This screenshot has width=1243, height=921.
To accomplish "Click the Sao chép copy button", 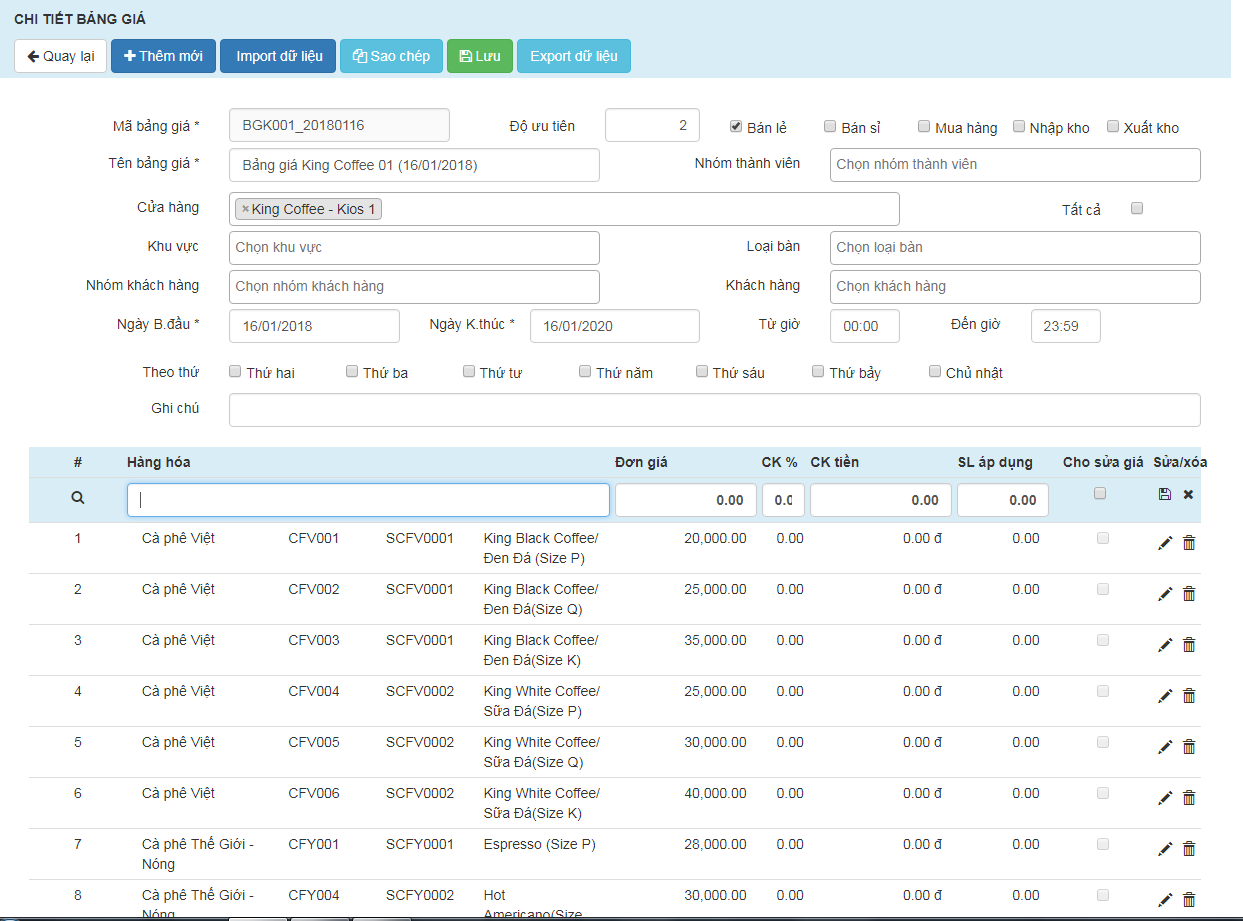I will tap(391, 56).
